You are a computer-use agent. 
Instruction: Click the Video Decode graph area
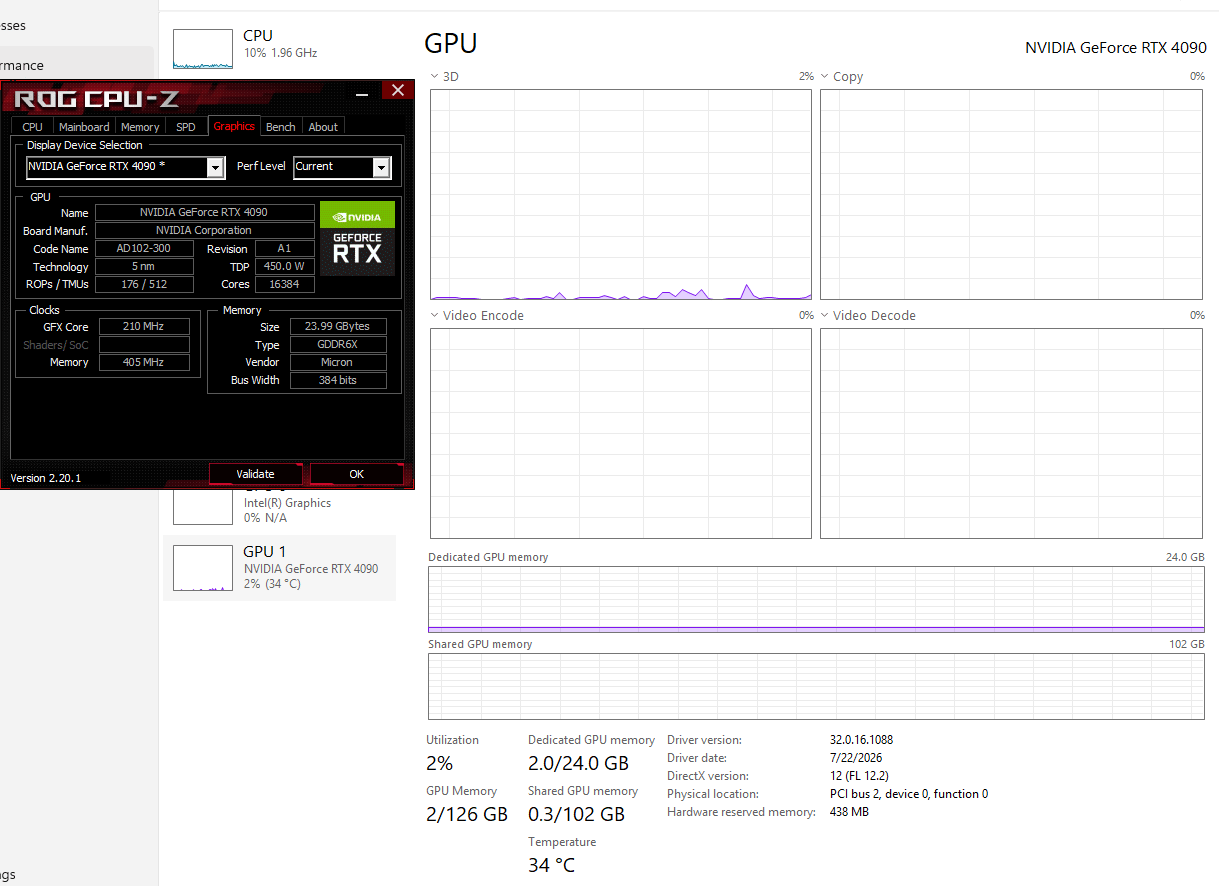[x=1011, y=434]
